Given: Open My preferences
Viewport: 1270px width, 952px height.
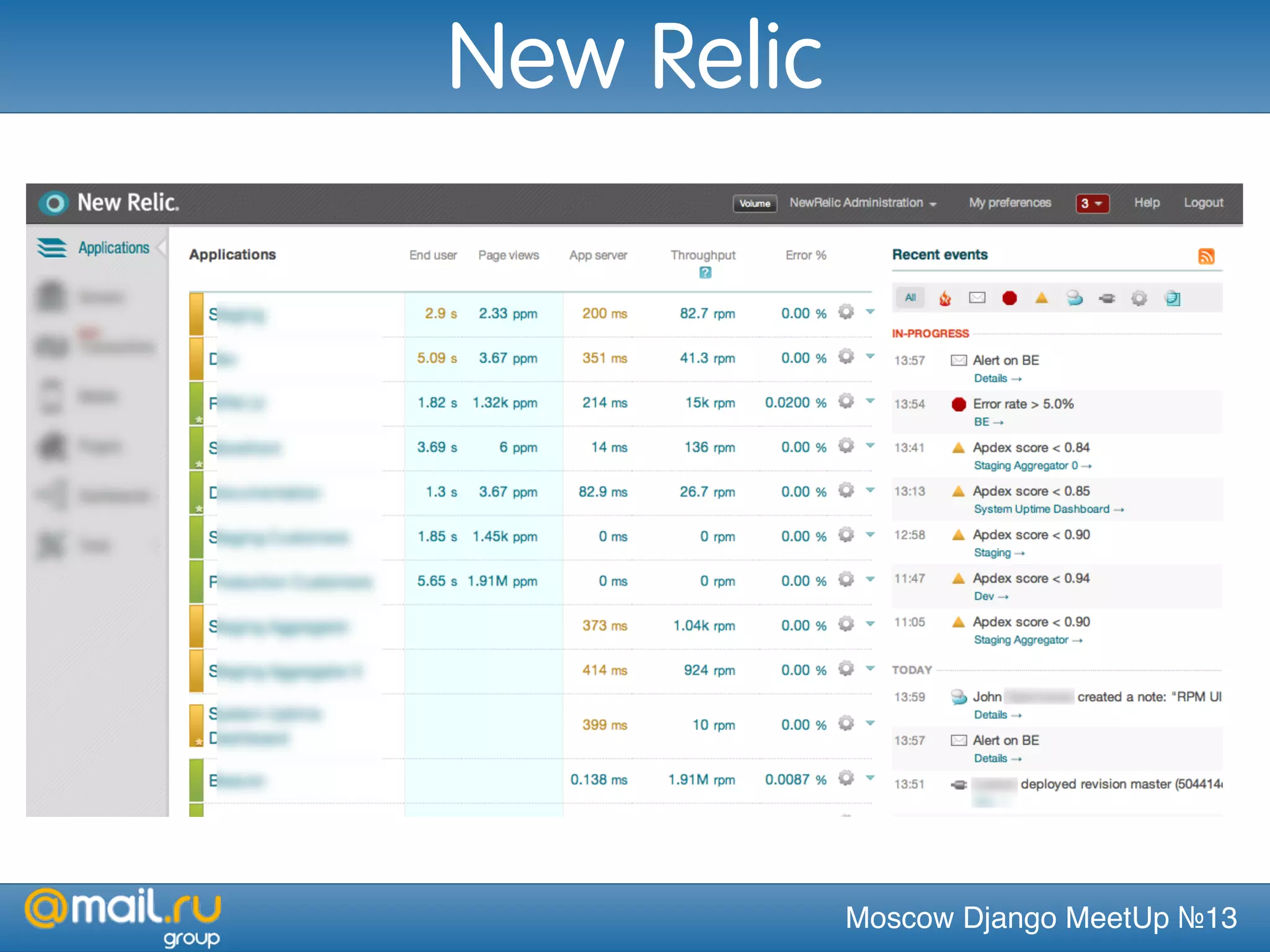Looking at the screenshot, I should (x=1010, y=203).
